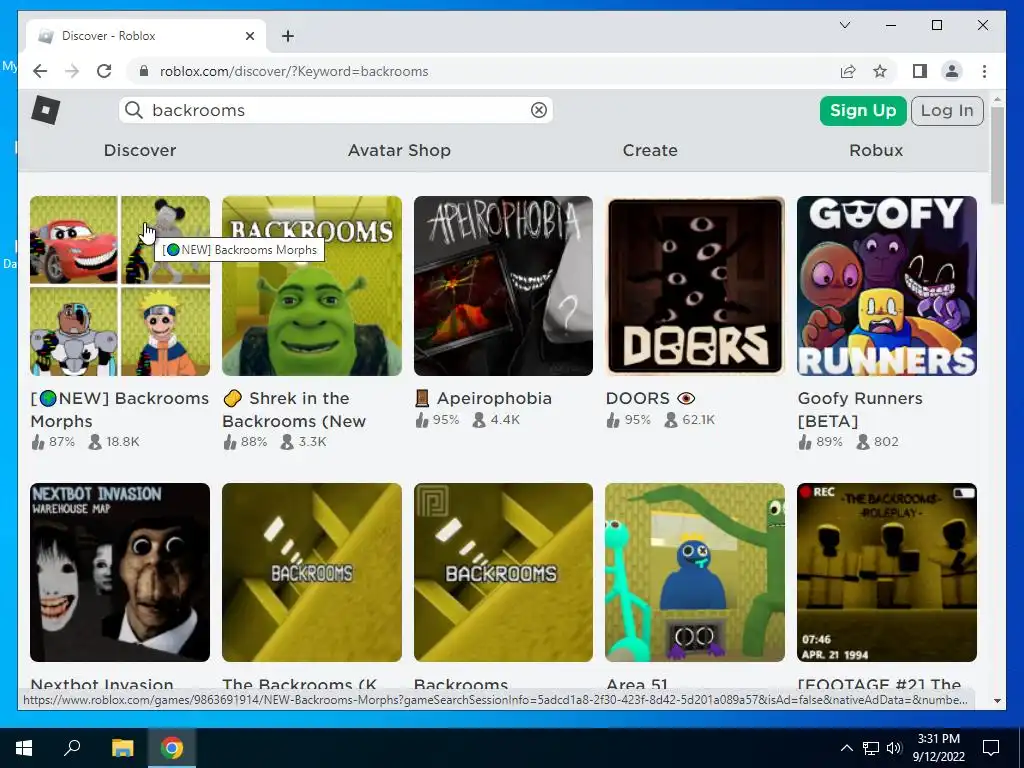Click the scrollbar down arrow

[x=997, y=701]
